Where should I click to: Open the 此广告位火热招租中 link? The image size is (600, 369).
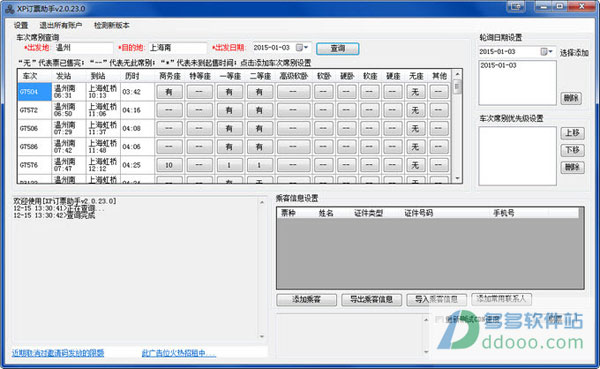pyautogui.click(x=179, y=353)
